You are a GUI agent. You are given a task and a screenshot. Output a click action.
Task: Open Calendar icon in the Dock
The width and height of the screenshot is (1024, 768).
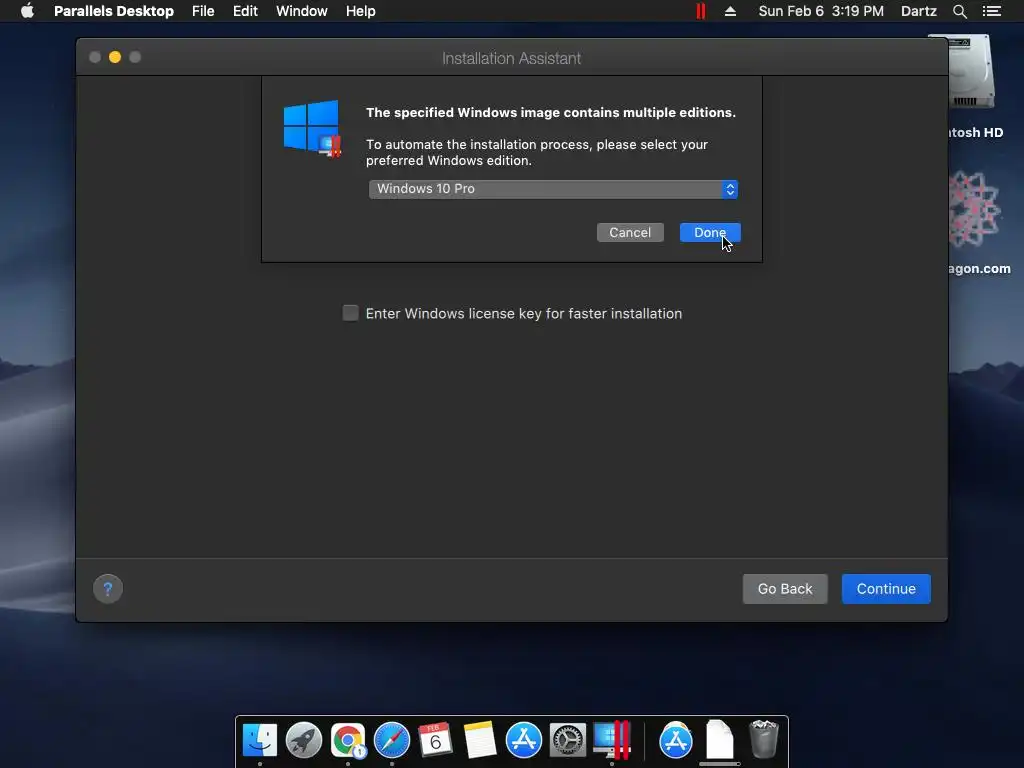[436, 740]
